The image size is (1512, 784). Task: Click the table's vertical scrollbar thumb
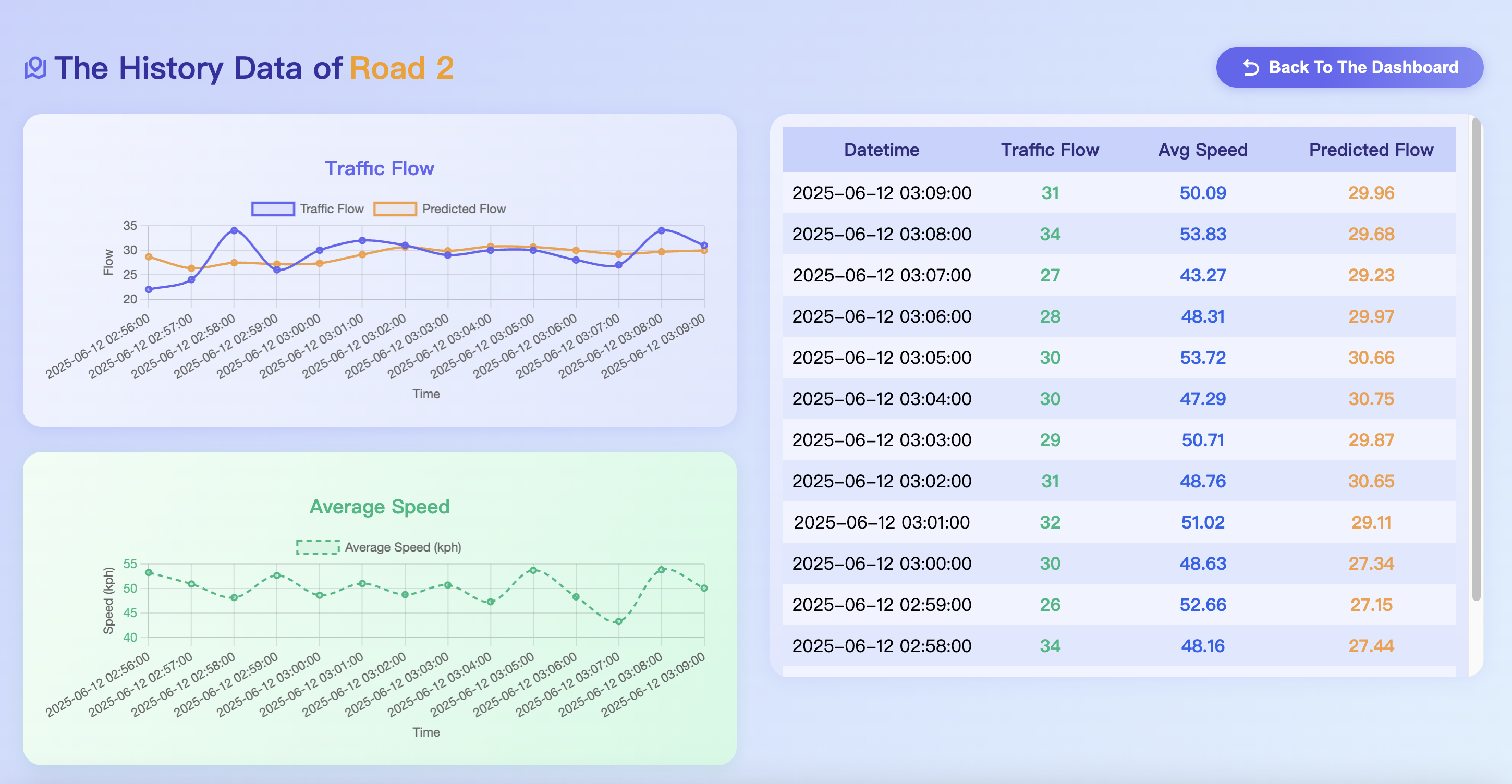click(1476, 359)
